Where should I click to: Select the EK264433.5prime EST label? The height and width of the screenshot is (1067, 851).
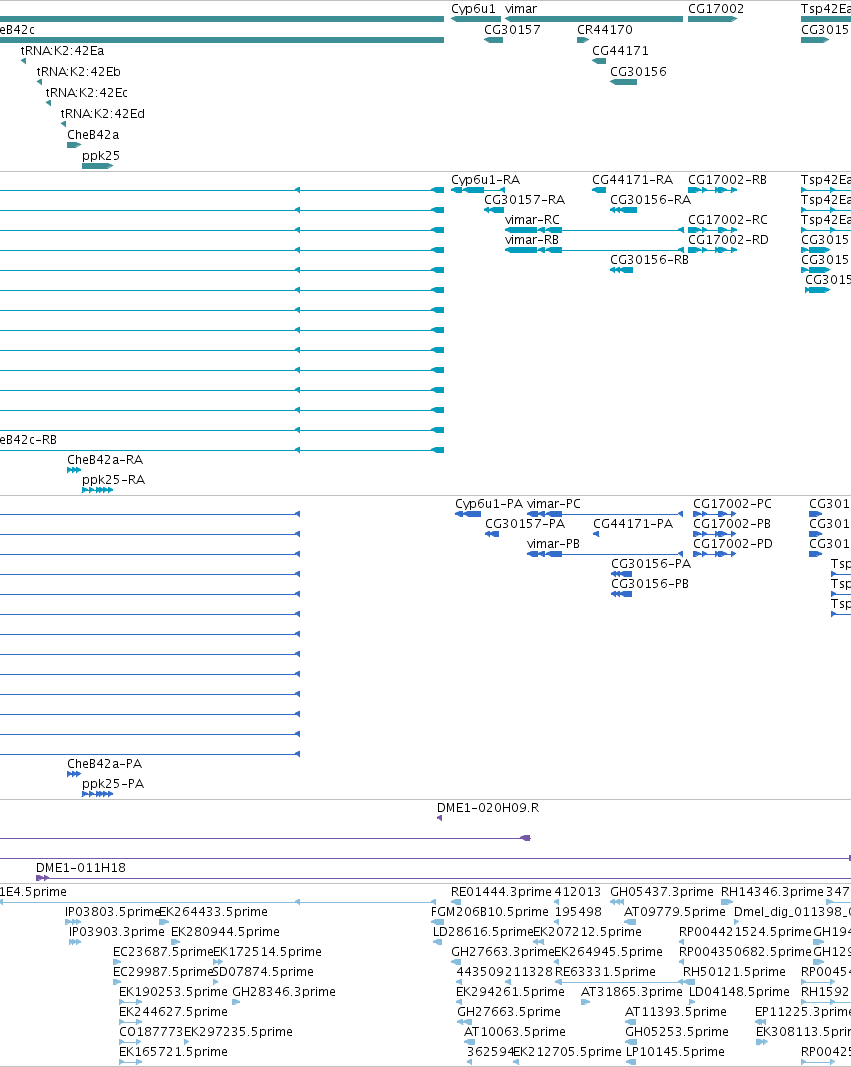coord(214,912)
